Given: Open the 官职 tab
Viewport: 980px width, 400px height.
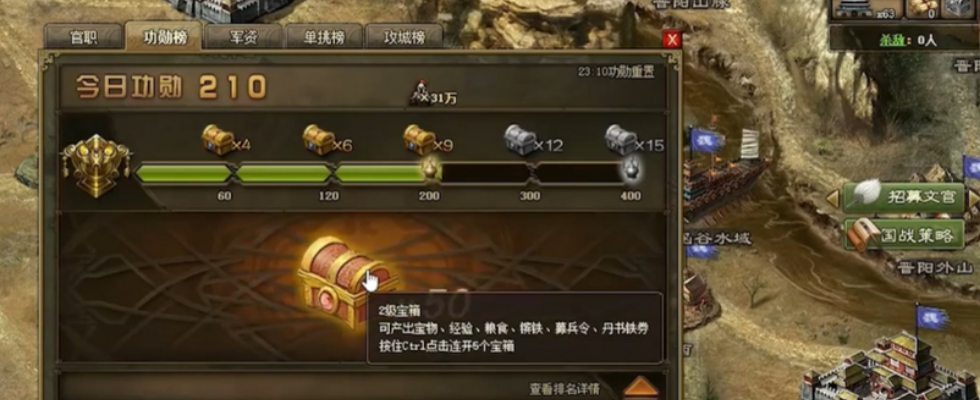Looking at the screenshot, I should [84, 38].
